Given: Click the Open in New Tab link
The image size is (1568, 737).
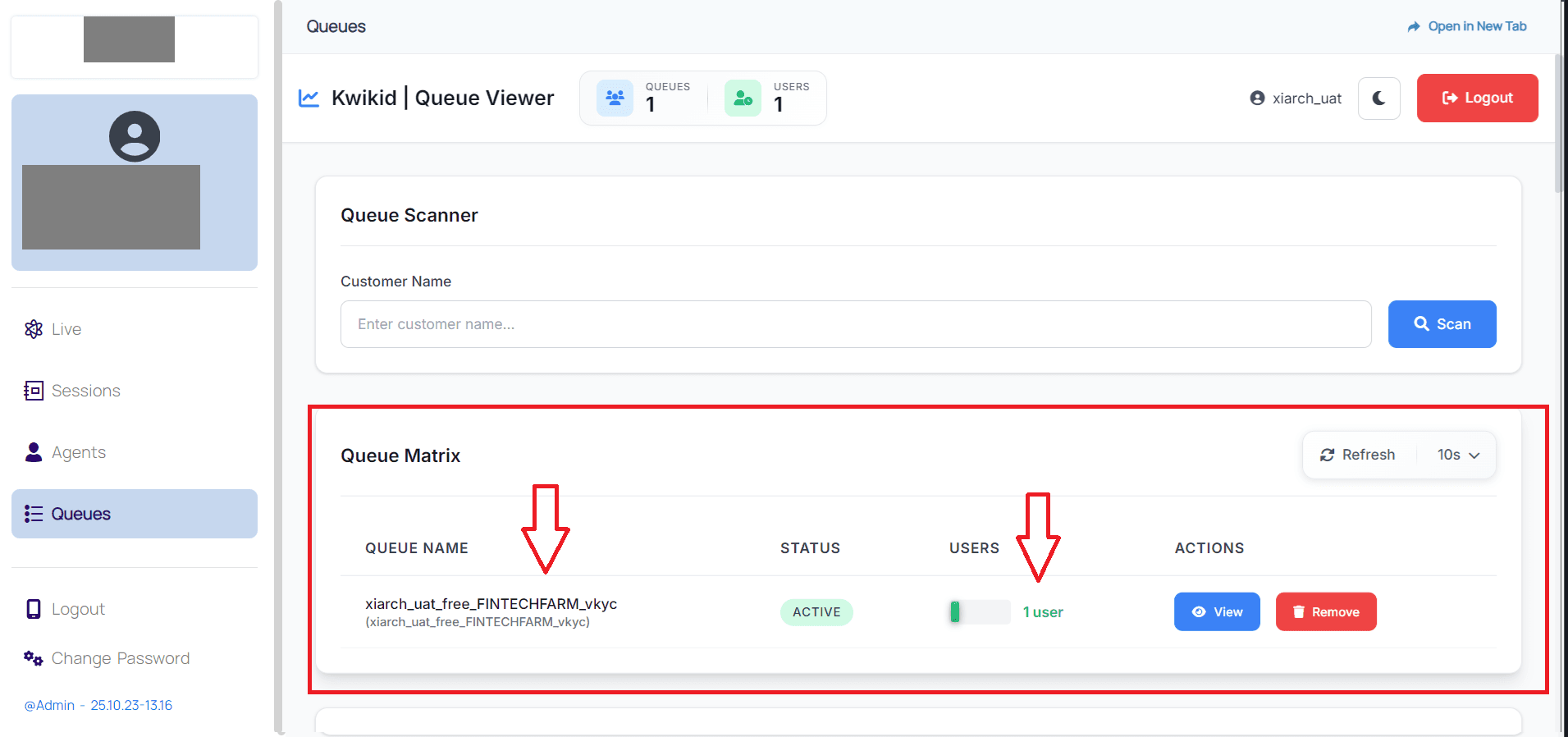Looking at the screenshot, I should pyautogui.click(x=1467, y=26).
